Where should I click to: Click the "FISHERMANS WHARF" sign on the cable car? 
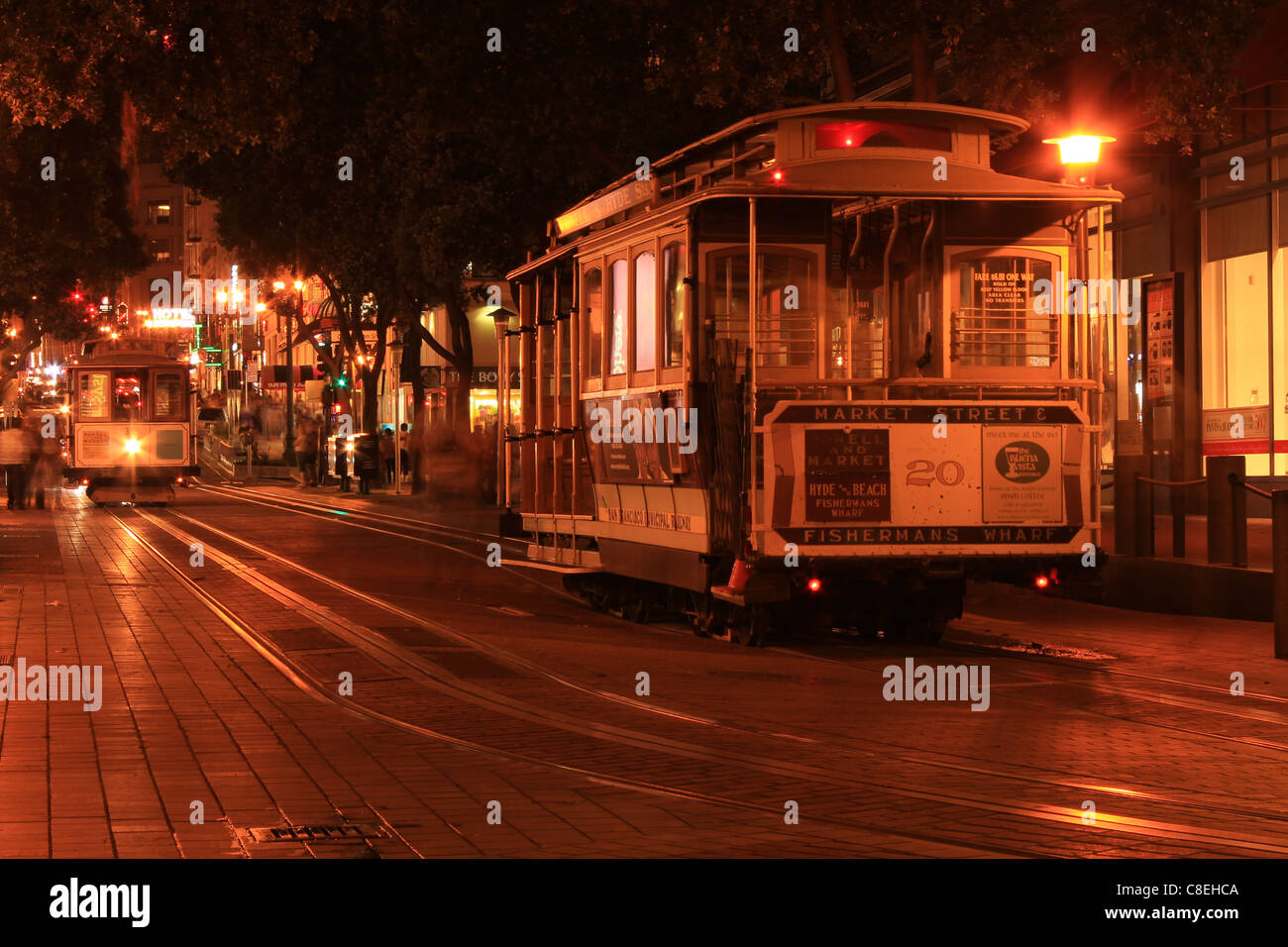[x=927, y=536]
